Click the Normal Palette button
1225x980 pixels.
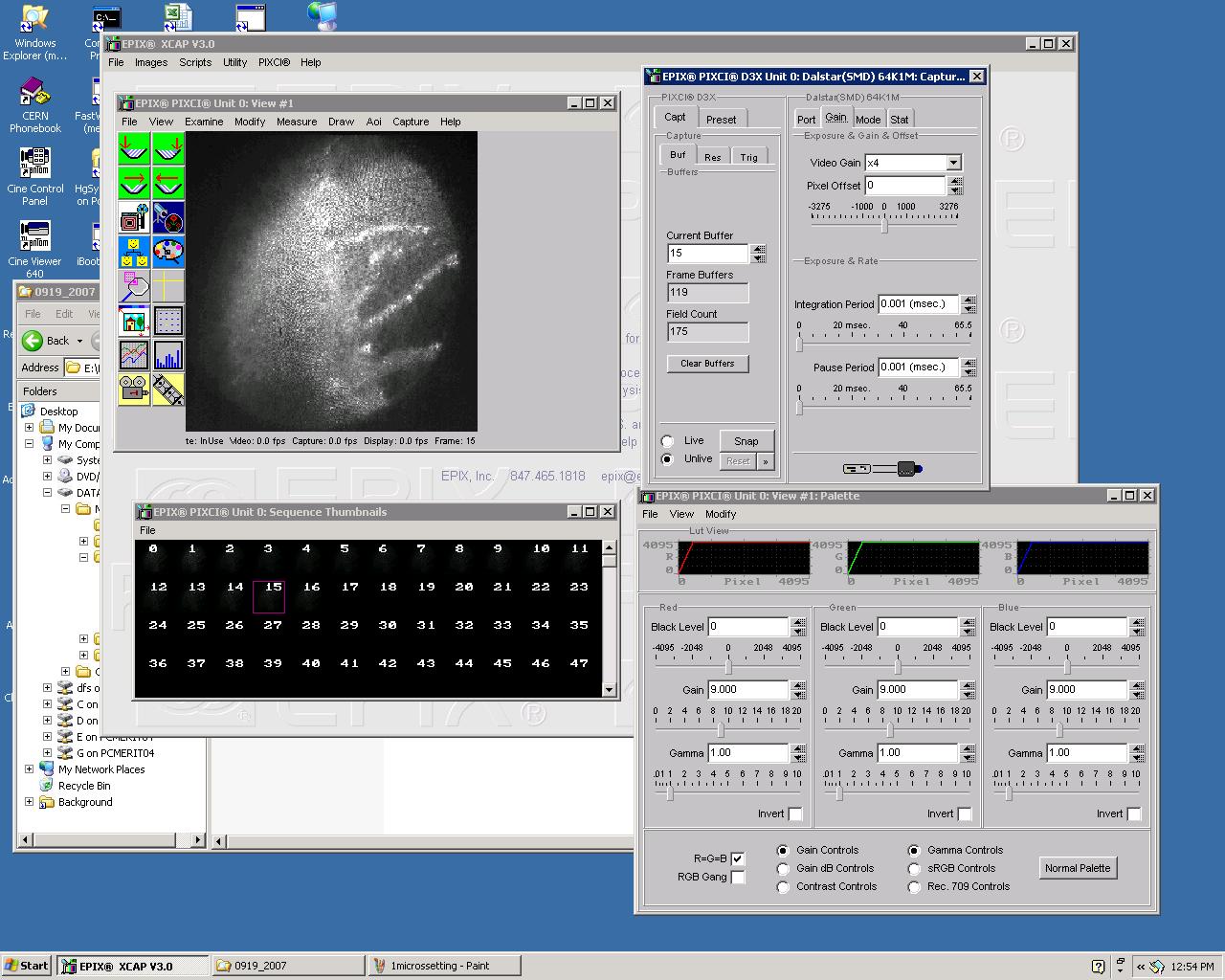(1078, 868)
